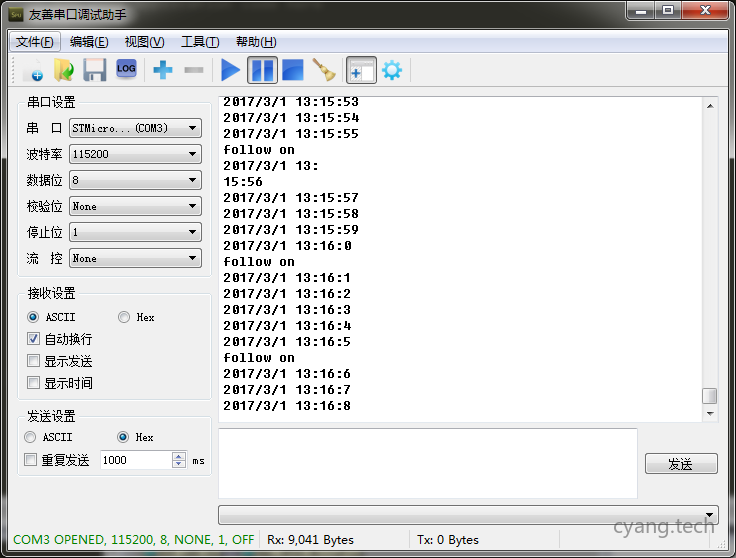Enable the 显示时间 checkbox
Viewport: 736px width, 558px height.
[34, 383]
